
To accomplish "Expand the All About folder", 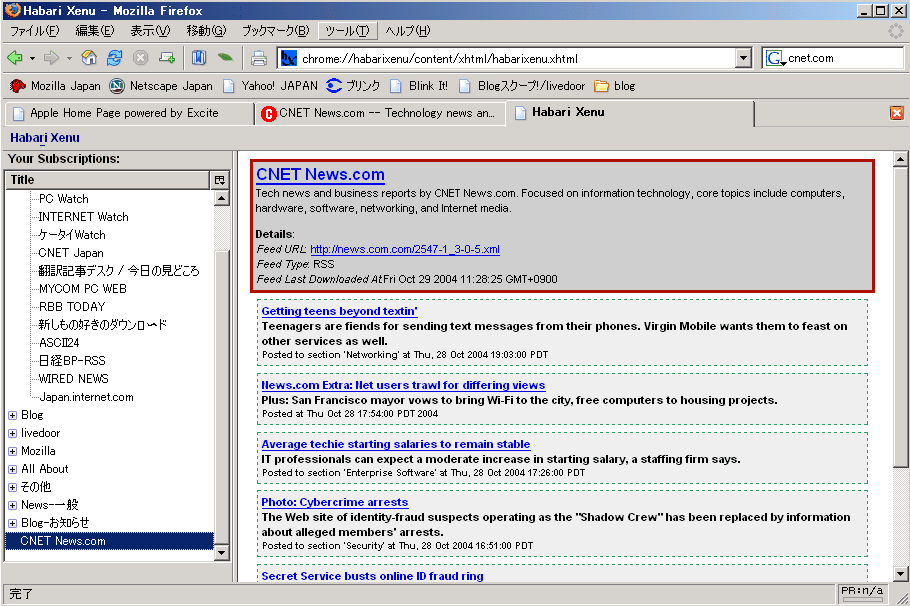I will coord(12,469).
